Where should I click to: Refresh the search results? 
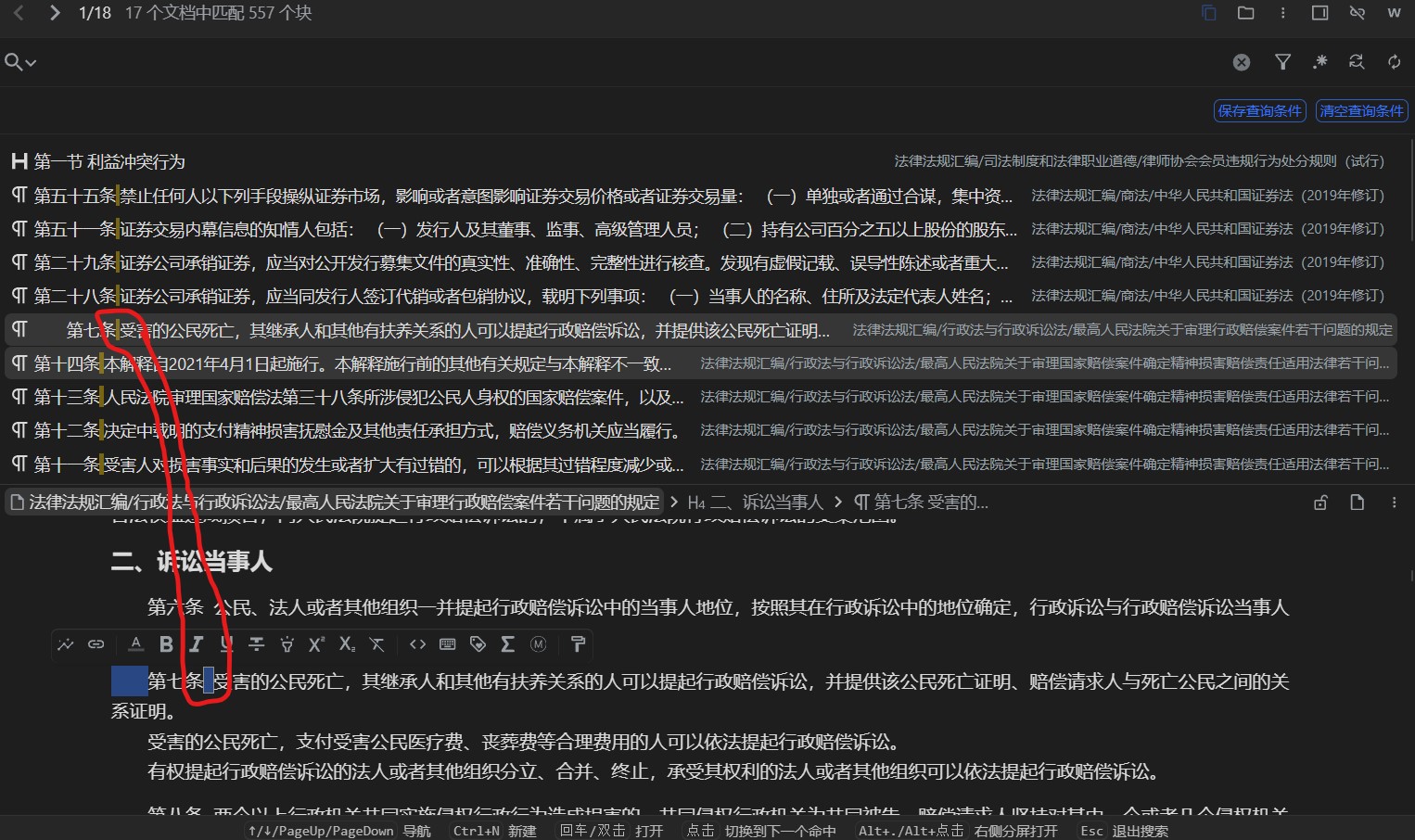(1394, 62)
